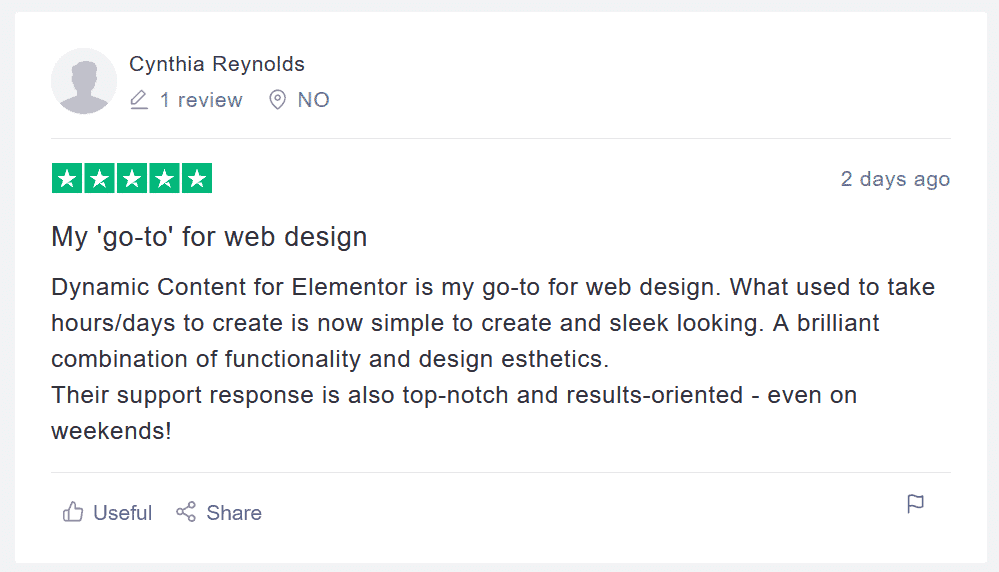Viewport: 999px width, 572px height.
Task: Click the Share button label
Action: (x=234, y=513)
